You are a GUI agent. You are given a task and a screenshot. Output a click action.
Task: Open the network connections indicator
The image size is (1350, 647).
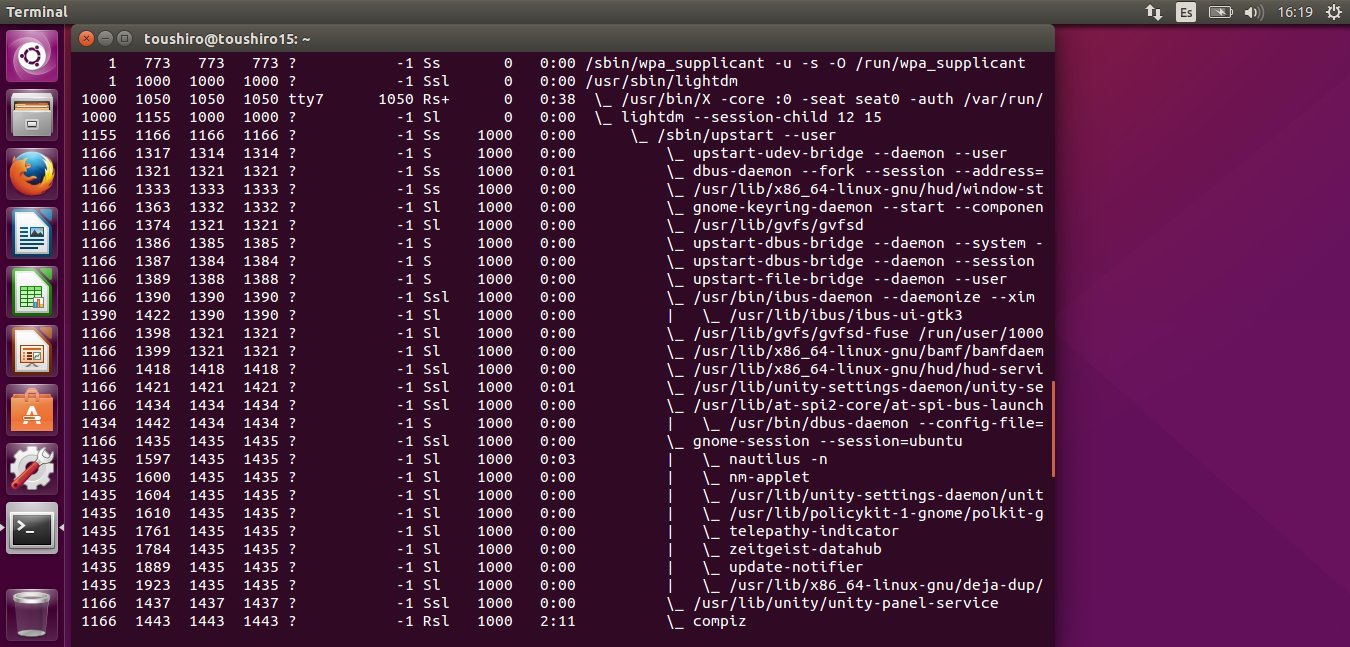pos(1154,12)
